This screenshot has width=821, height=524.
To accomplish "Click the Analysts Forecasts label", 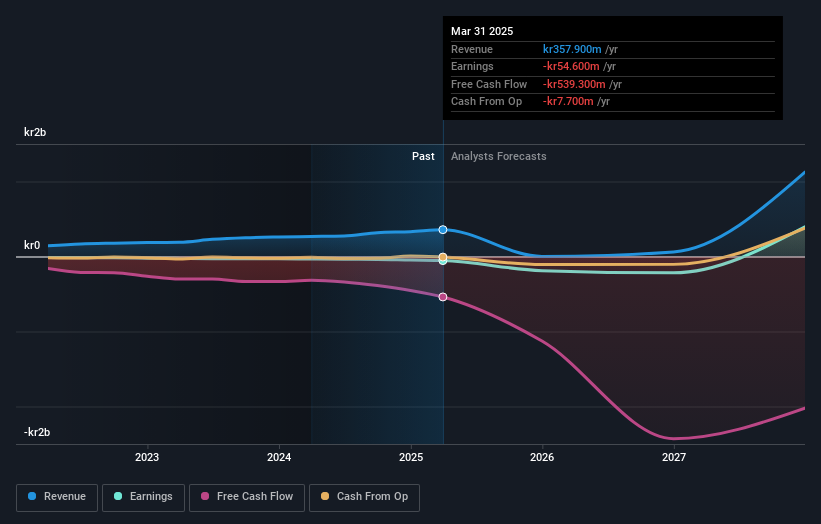I will pos(498,156).
